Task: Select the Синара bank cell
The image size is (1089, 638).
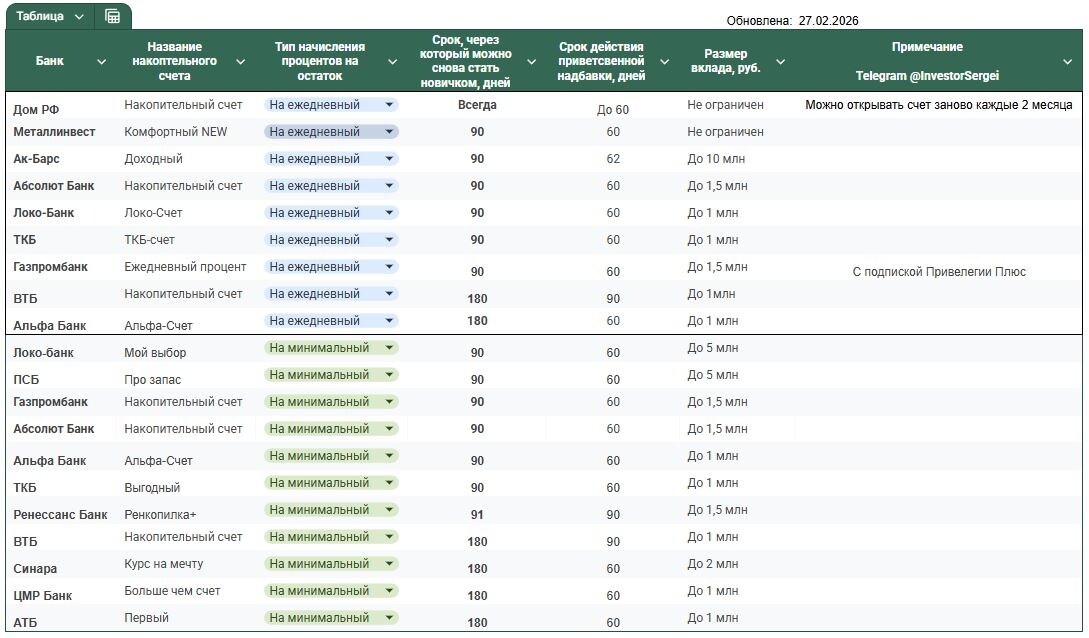Action: 35,569
